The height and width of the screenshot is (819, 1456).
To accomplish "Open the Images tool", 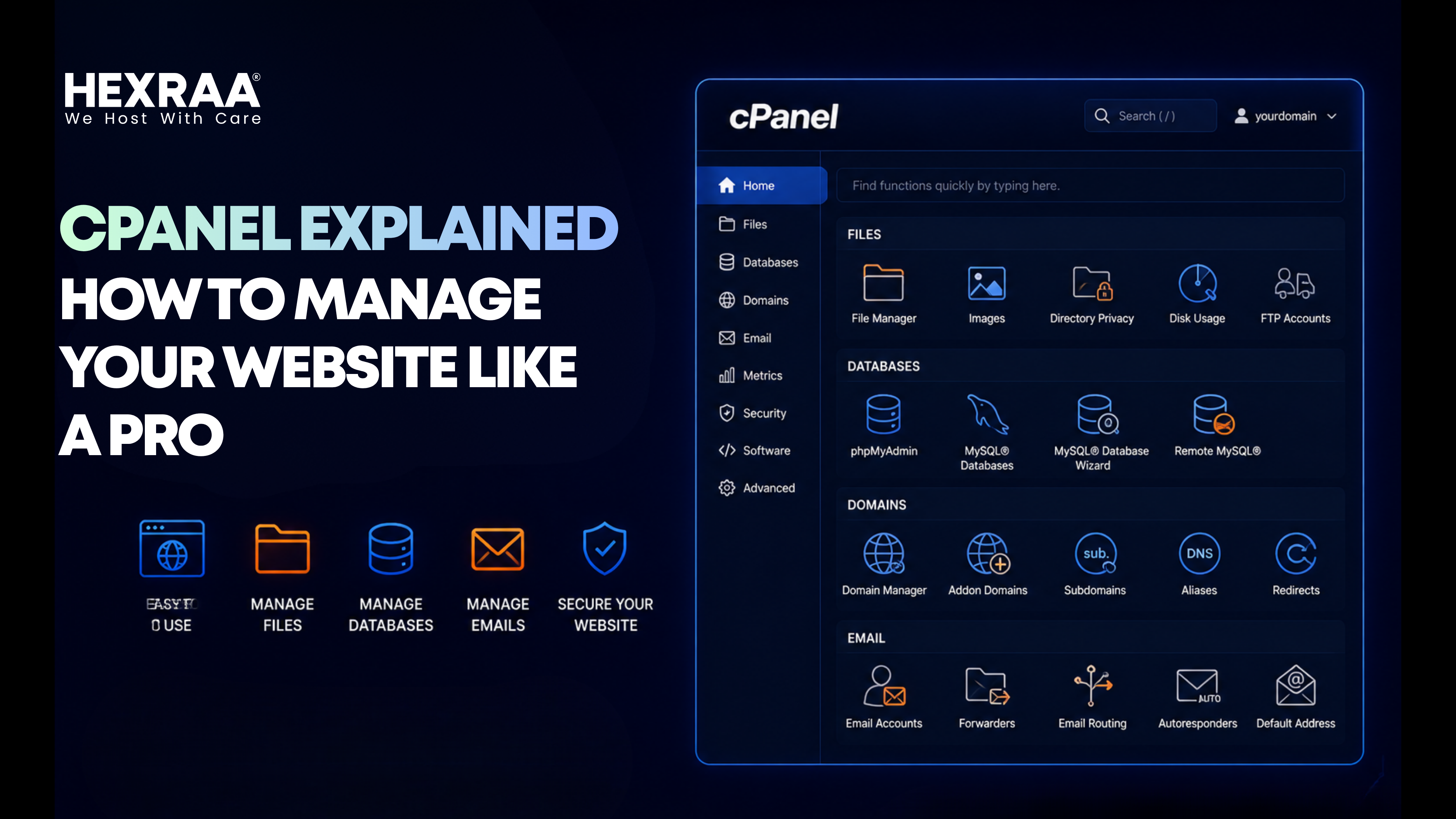I will (986, 283).
